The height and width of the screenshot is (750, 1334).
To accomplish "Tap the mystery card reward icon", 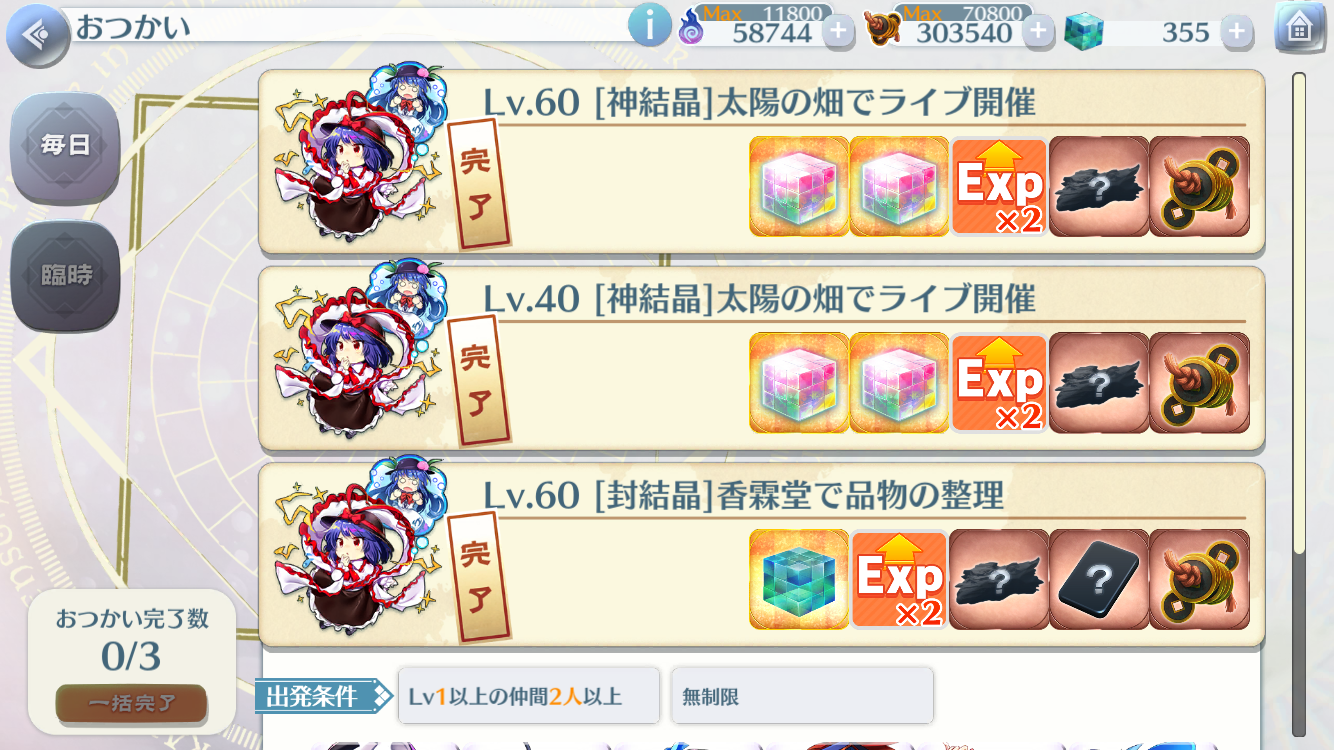I will (1099, 579).
